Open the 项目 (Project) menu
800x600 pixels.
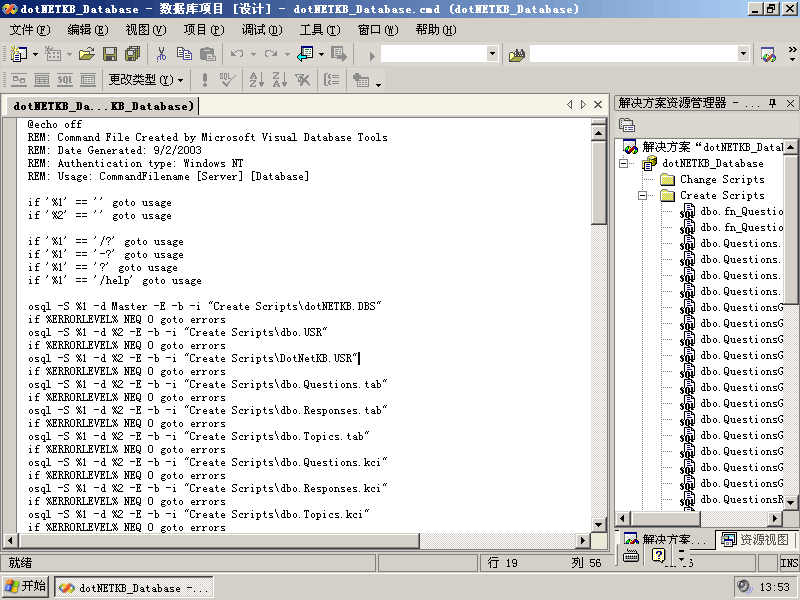204,30
